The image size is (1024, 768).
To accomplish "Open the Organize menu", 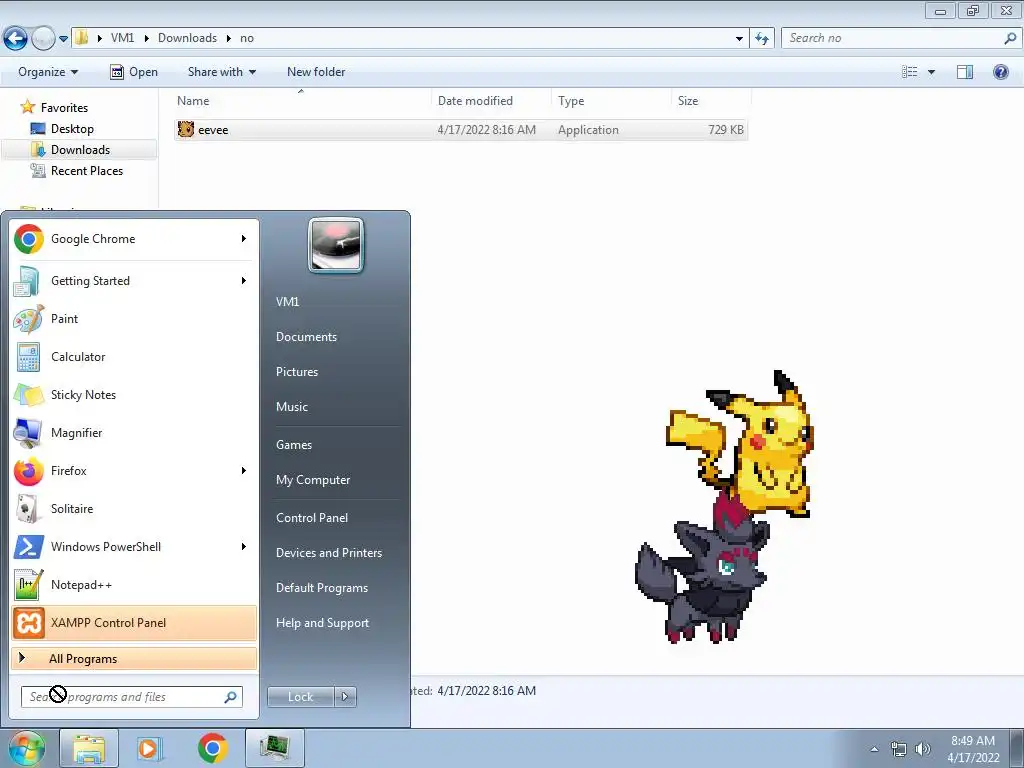I will coord(48,72).
